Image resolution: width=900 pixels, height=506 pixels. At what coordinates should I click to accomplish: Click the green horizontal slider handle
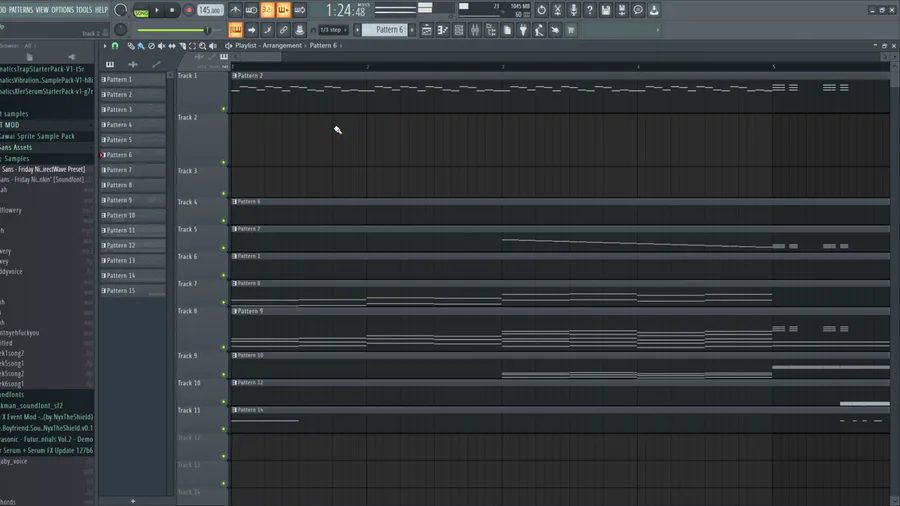pos(207,30)
